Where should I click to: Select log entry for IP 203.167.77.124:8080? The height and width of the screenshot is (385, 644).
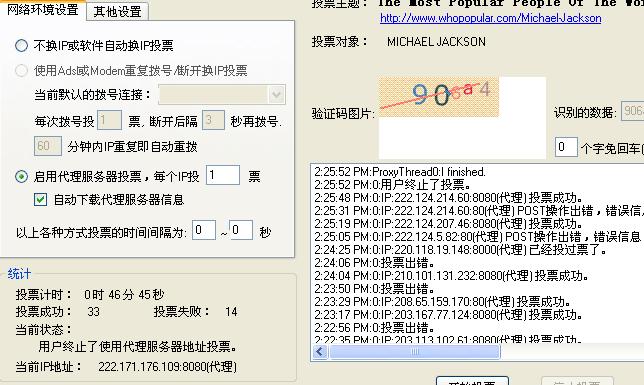click(x=448, y=315)
